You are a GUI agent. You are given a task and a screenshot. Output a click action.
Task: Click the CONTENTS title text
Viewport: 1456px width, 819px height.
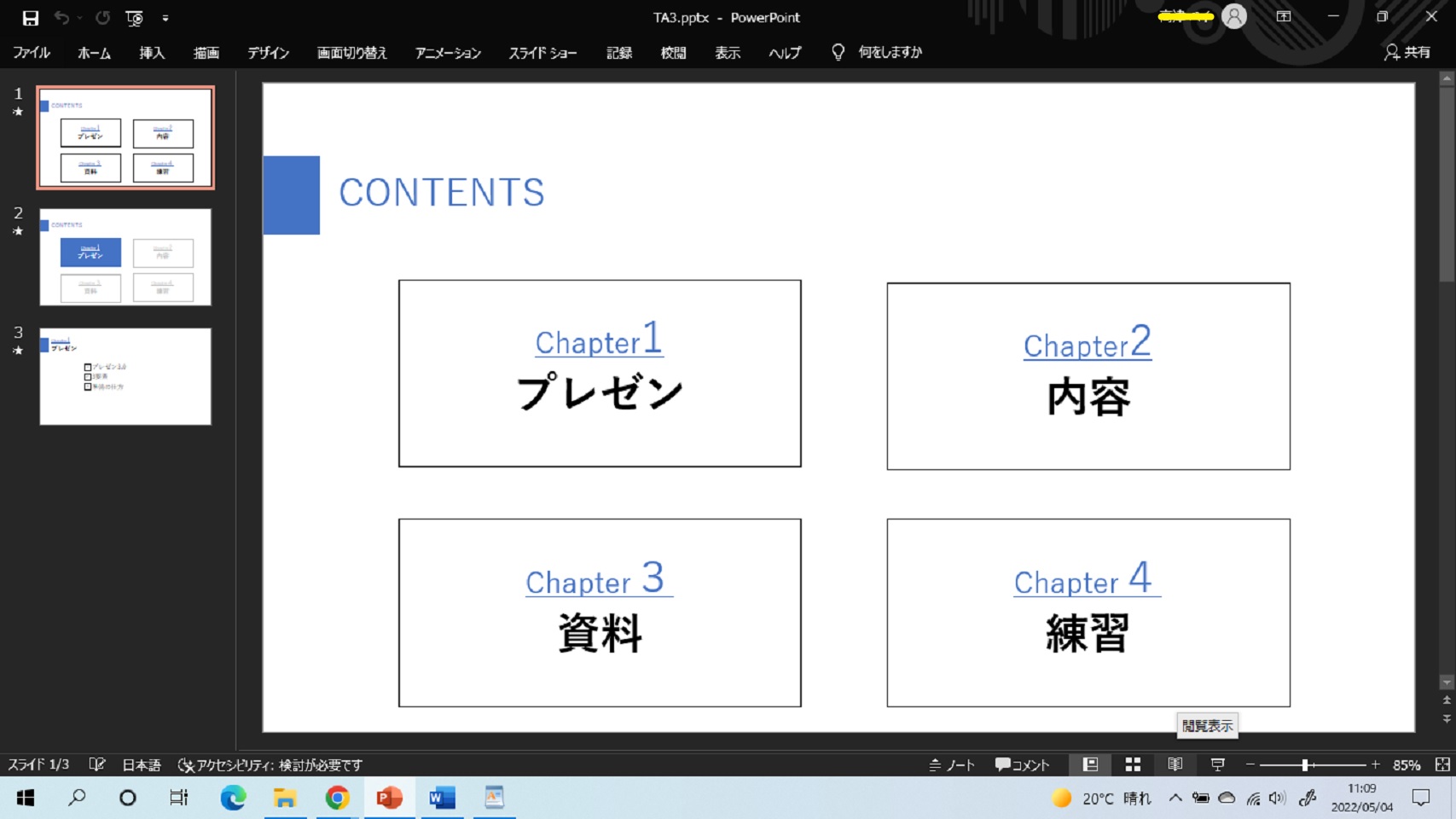coord(442,193)
